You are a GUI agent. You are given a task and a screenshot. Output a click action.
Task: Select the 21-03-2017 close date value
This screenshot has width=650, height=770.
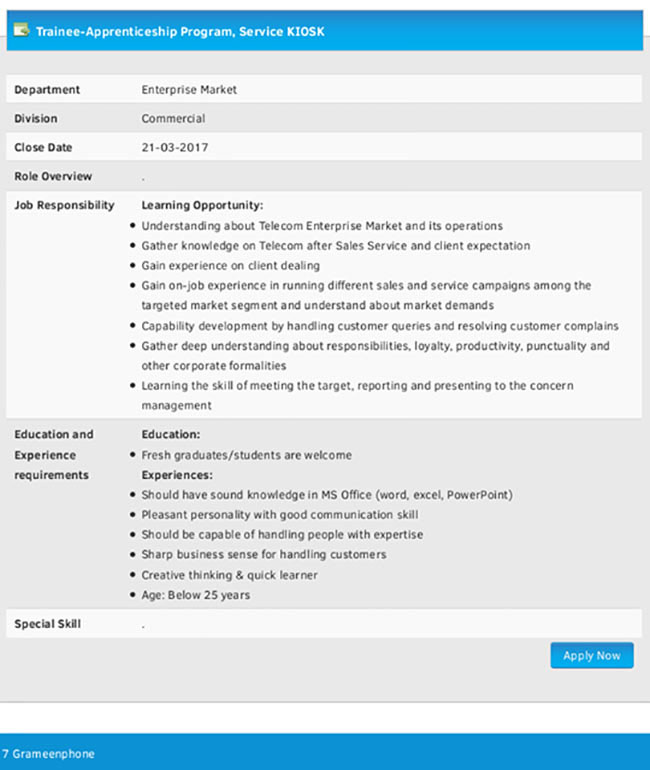click(x=175, y=148)
